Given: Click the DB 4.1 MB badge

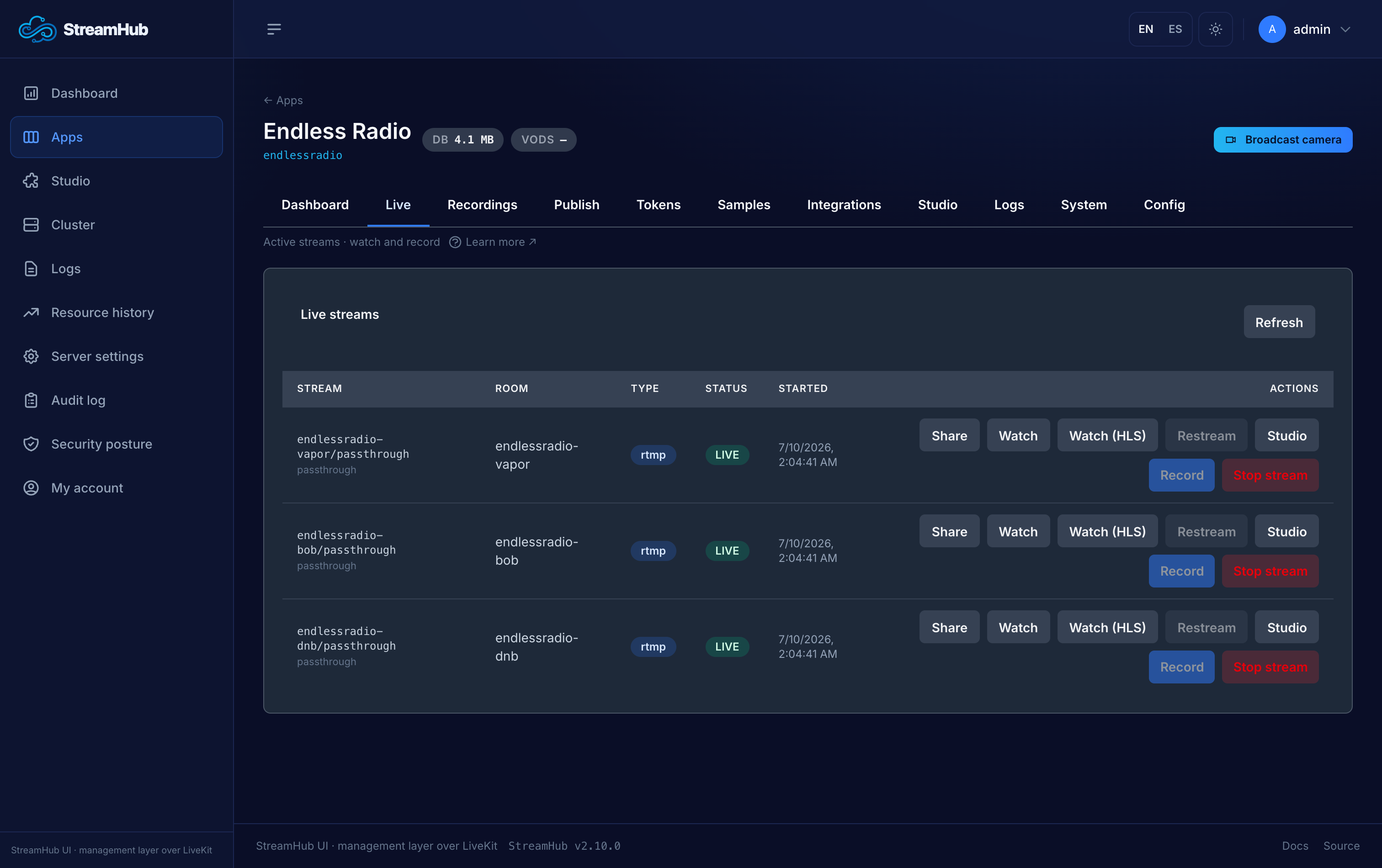Looking at the screenshot, I should pyautogui.click(x=462, y=139).
